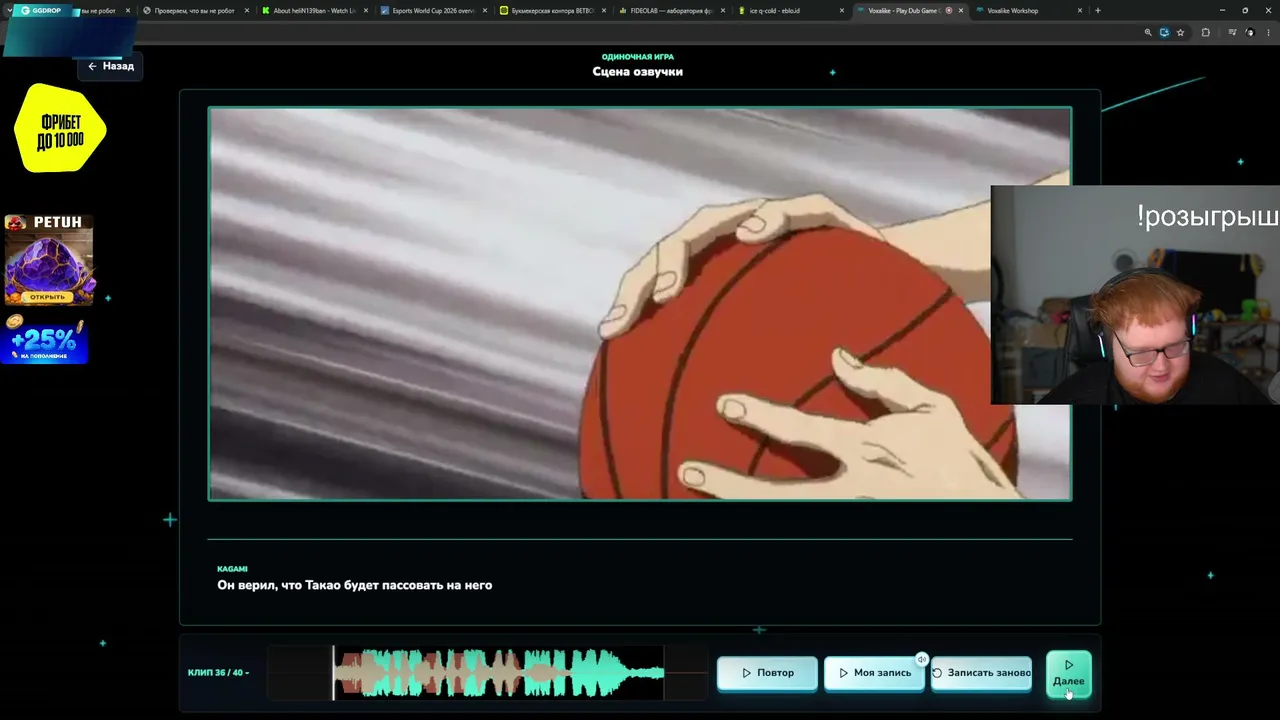Click the anime basketball video frame

(640, 303)
